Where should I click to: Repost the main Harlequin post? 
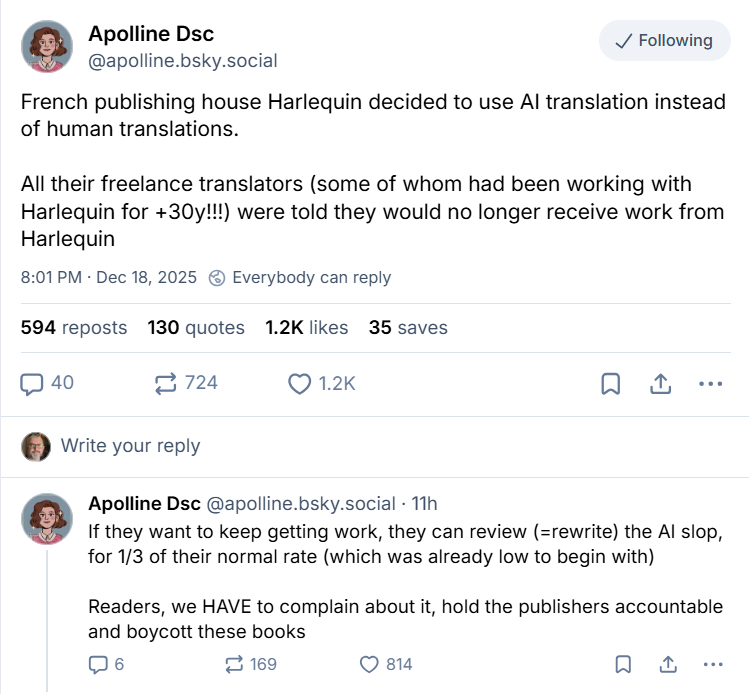[x=165, y=383]
